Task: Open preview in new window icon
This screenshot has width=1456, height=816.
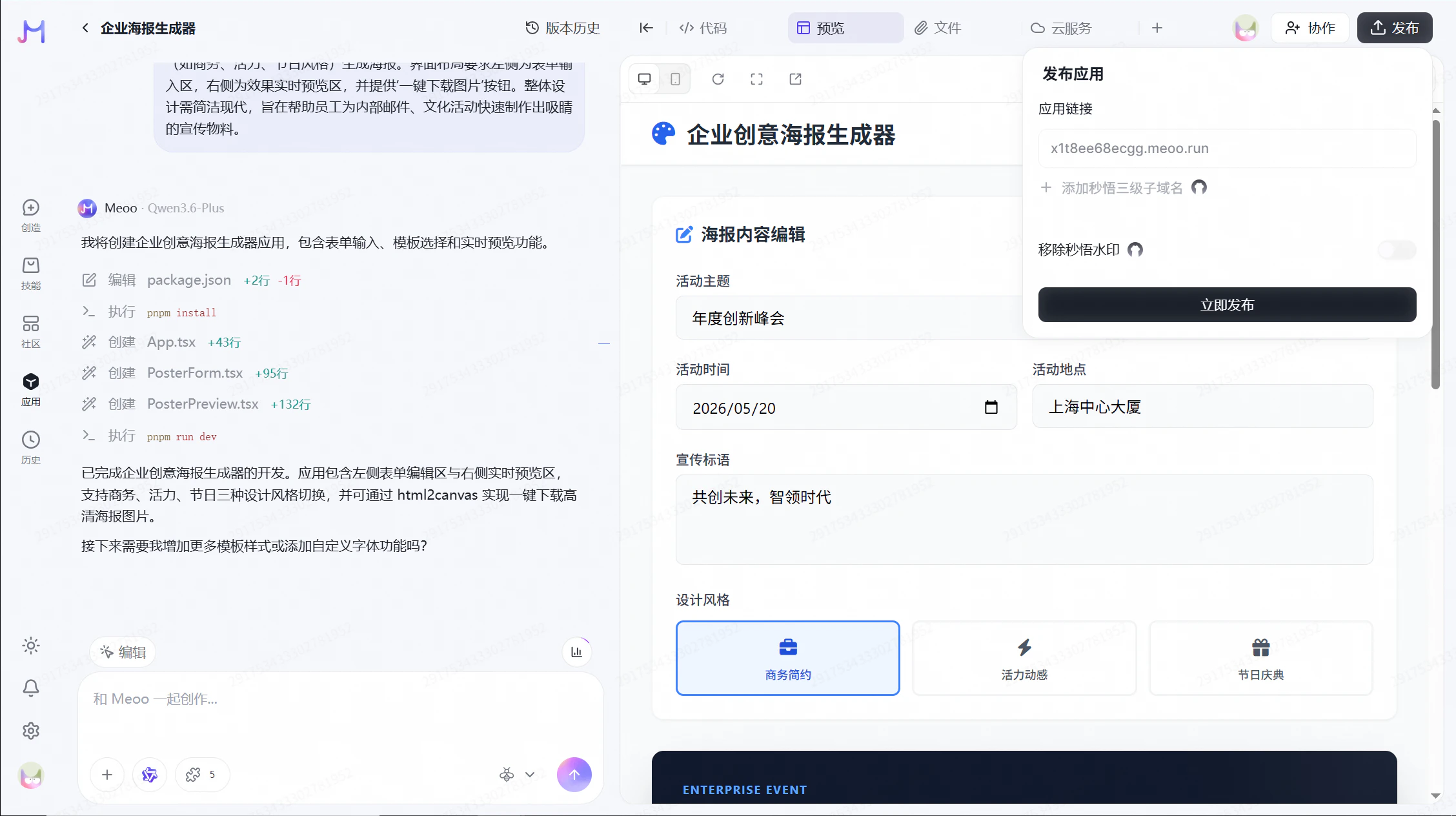Action: coord(795,79)
